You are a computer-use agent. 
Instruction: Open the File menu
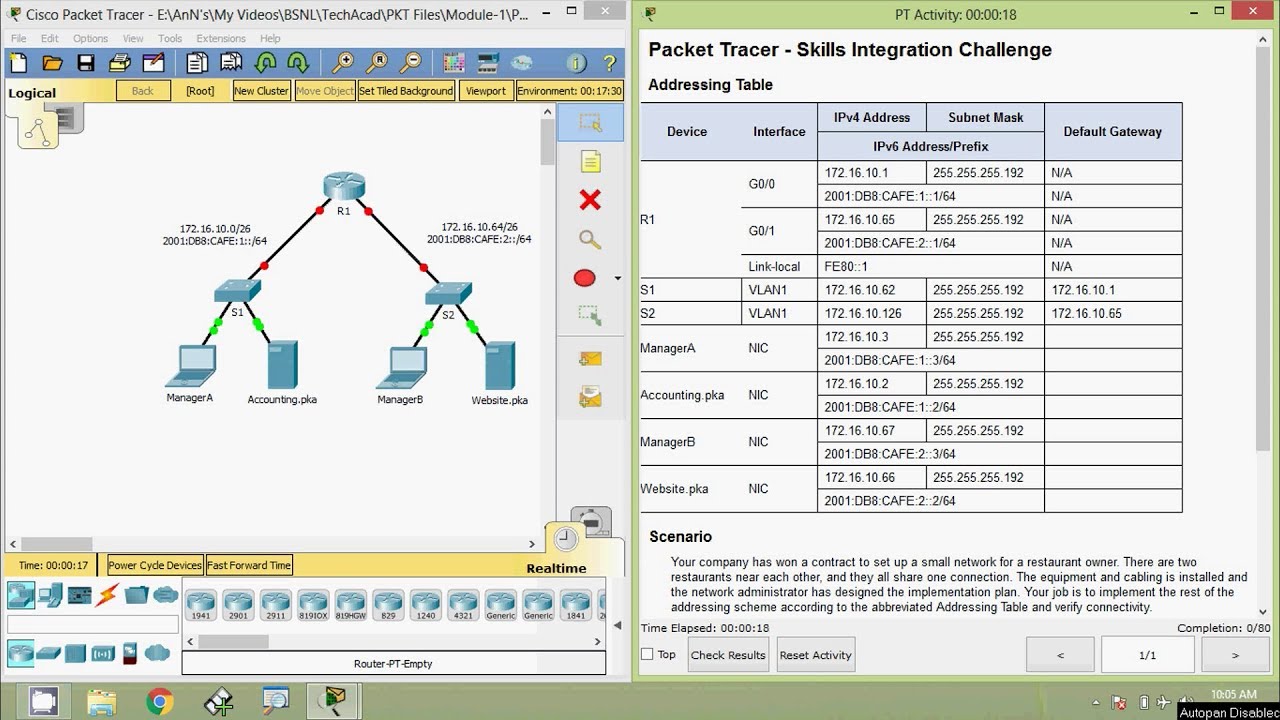click(19, 38)
